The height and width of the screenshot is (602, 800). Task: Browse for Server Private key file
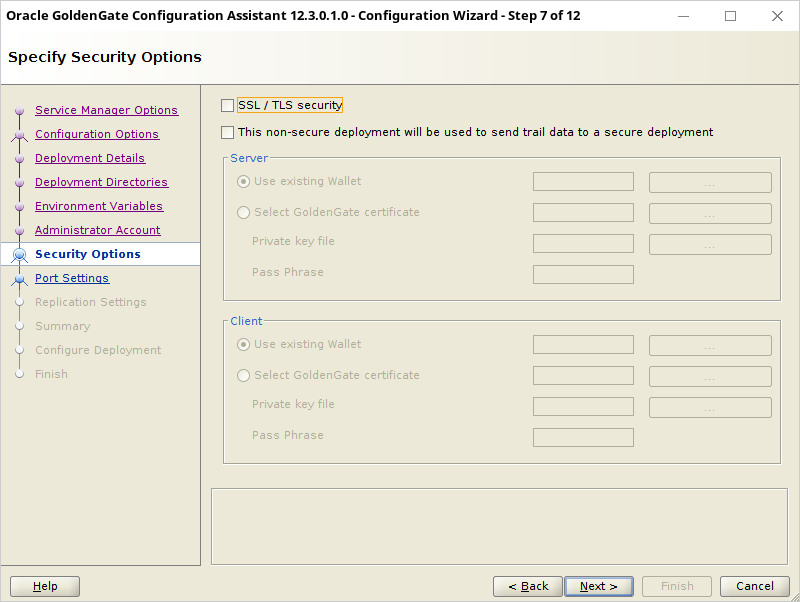click(710, 244)
